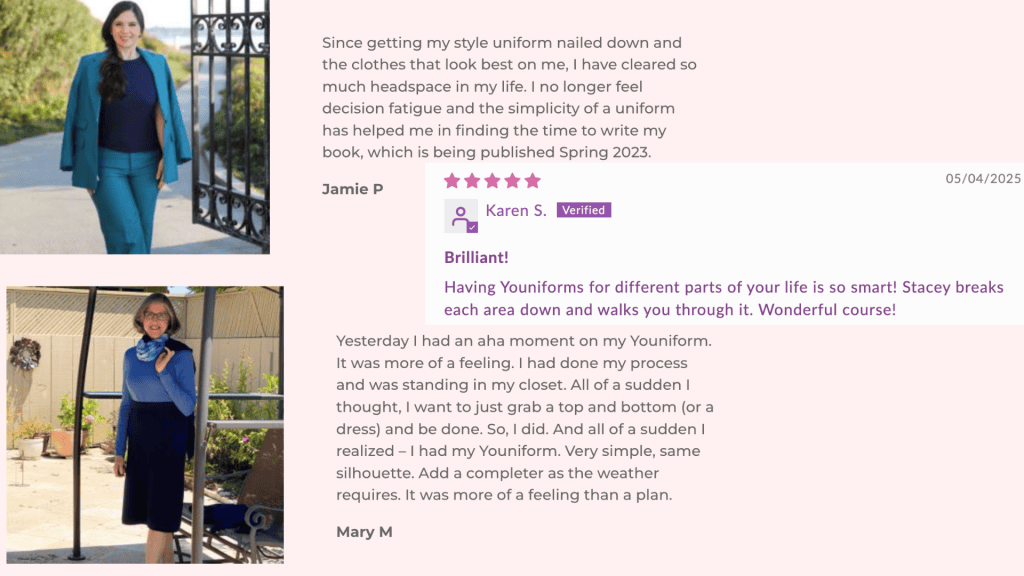Image resolution: width=1024 pixels, height=576 pixels.
Task: Open the photo of woman with blue scarf
Action: (x=144, y=424)
